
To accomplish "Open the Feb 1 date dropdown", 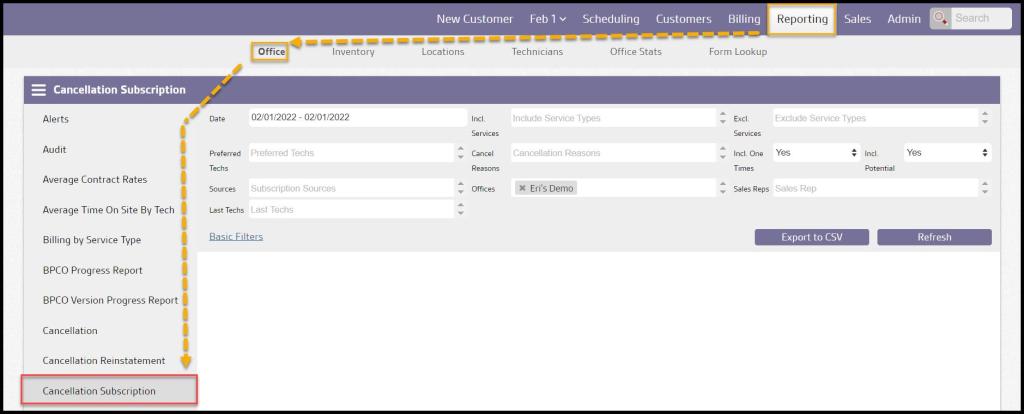I will [x=547, y=19].
